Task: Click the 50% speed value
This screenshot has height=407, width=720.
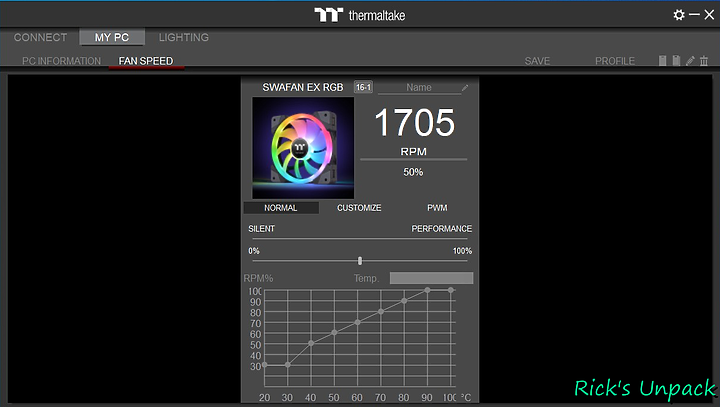Action: [x=413, y=172]
